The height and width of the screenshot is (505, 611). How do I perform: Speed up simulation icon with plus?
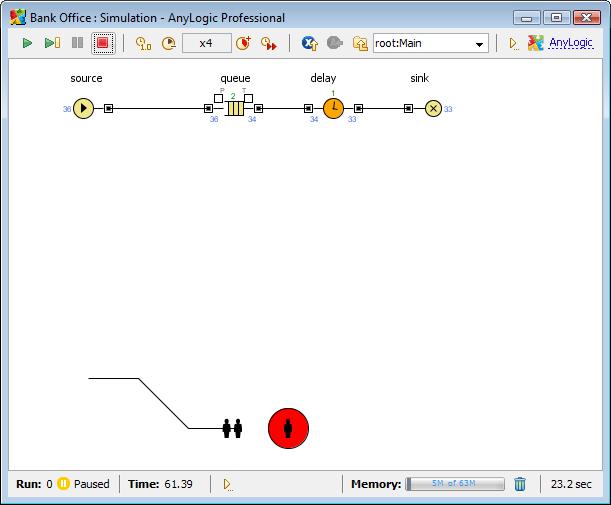point(244,43)
